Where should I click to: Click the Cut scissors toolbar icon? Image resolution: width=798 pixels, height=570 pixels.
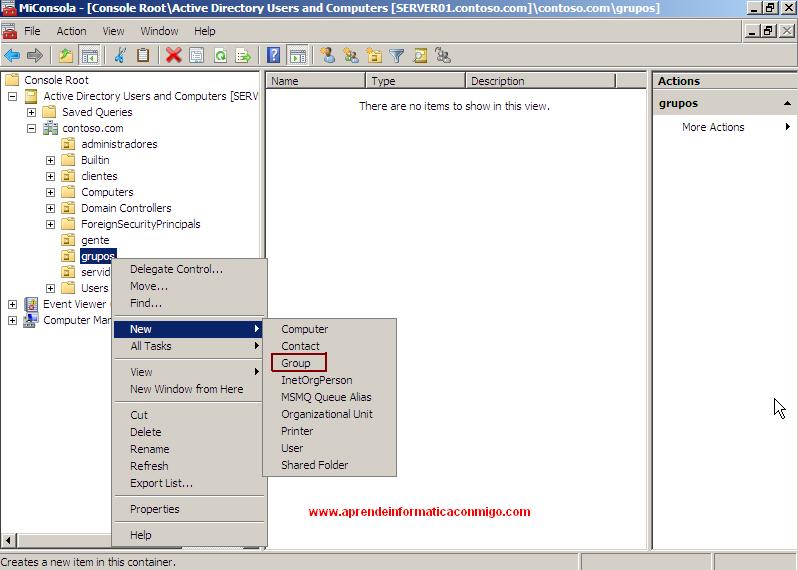pos(121,56)
